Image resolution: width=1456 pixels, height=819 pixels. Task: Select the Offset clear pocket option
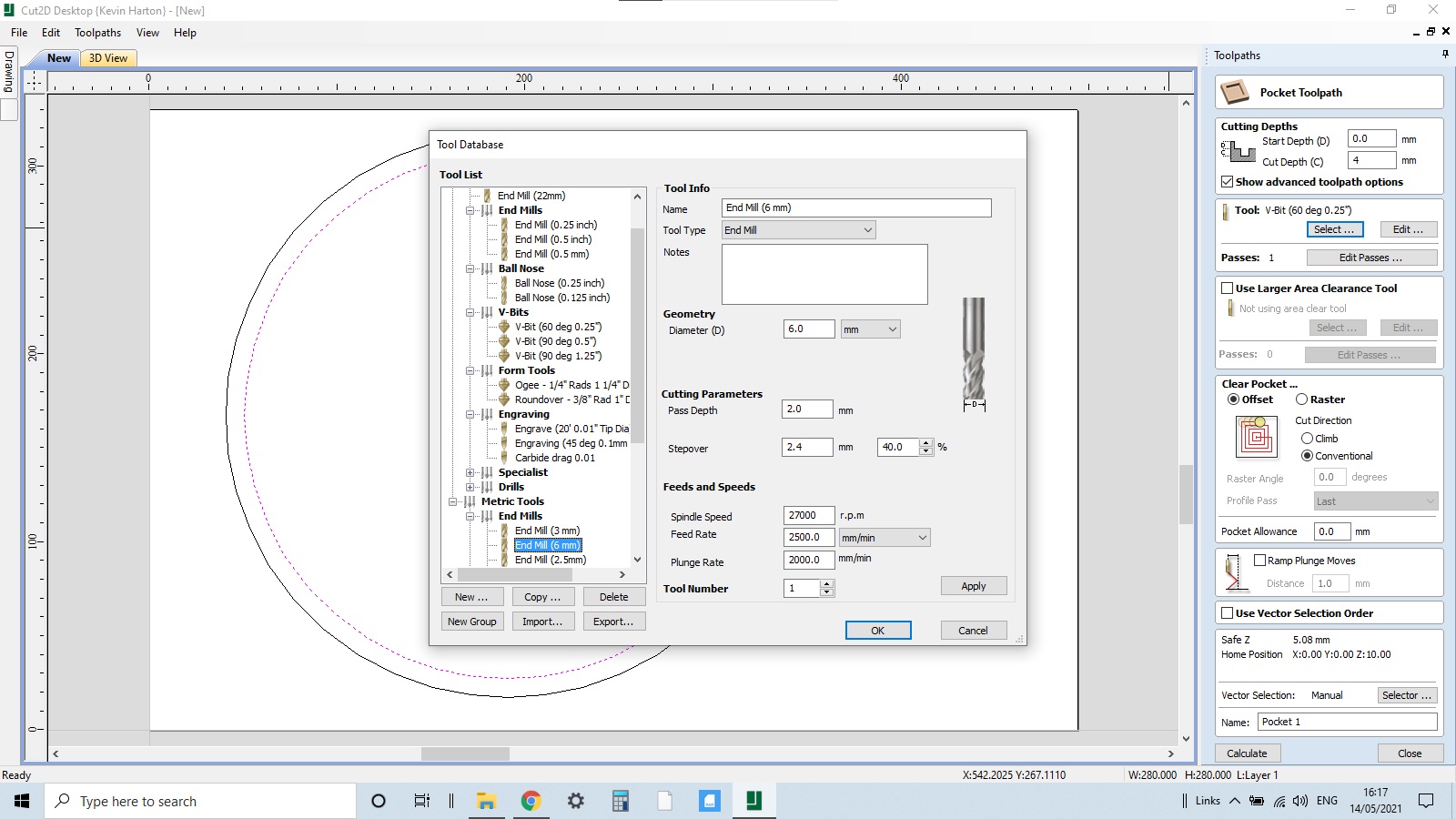pyautogui.click(x=1233, y=399)
